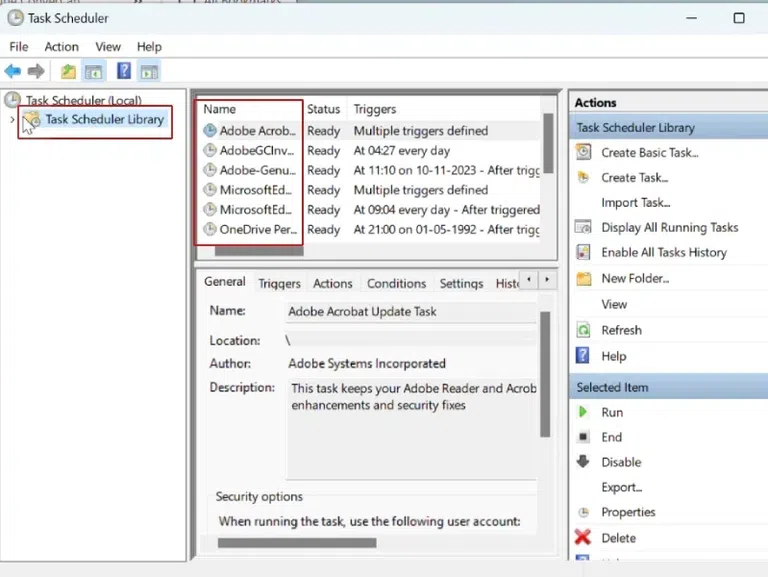The height and width of the screenshot is (577, 768).
Task: Click the New Folder icon
Action: (x=583, y=278)
